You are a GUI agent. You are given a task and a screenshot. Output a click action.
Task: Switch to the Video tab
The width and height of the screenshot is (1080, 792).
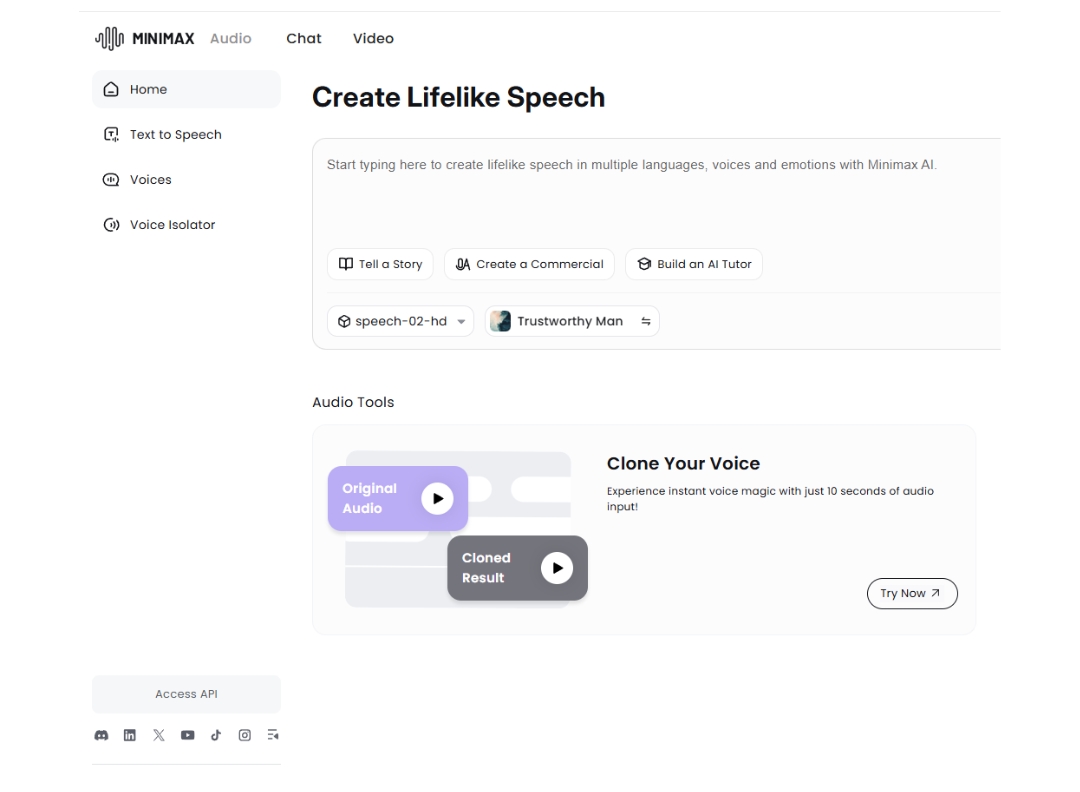point(373,39)
